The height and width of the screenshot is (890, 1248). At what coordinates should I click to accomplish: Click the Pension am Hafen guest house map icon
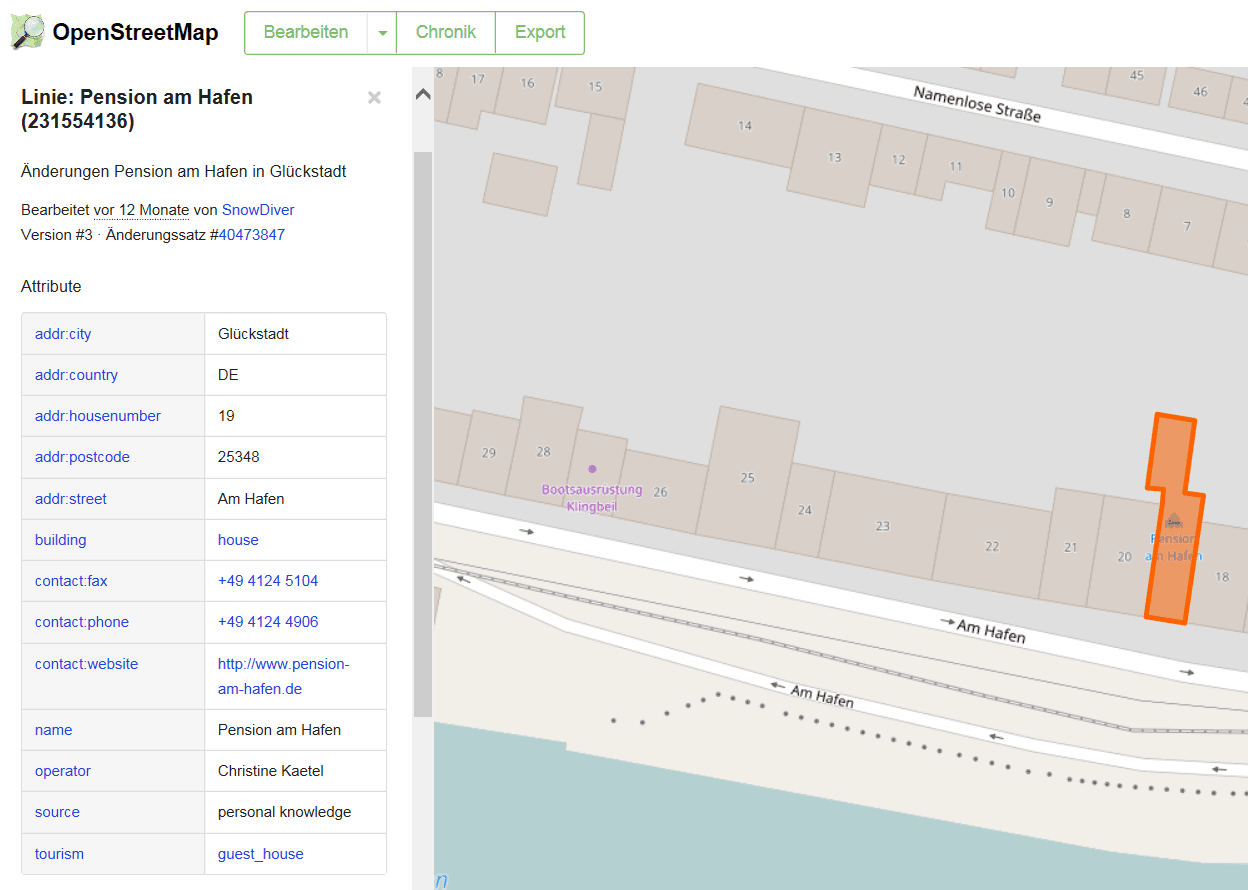1173,520
